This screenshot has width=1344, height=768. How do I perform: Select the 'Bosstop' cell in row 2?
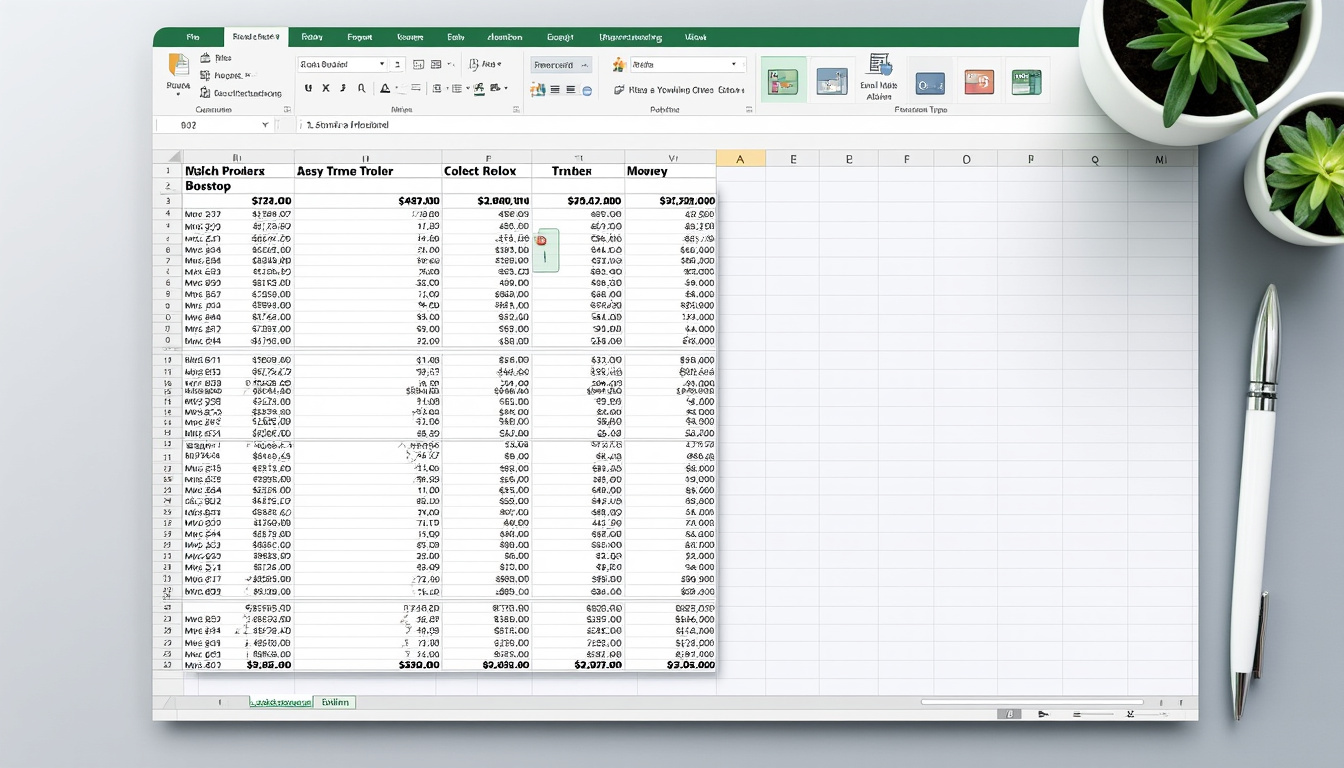[238, 186]
